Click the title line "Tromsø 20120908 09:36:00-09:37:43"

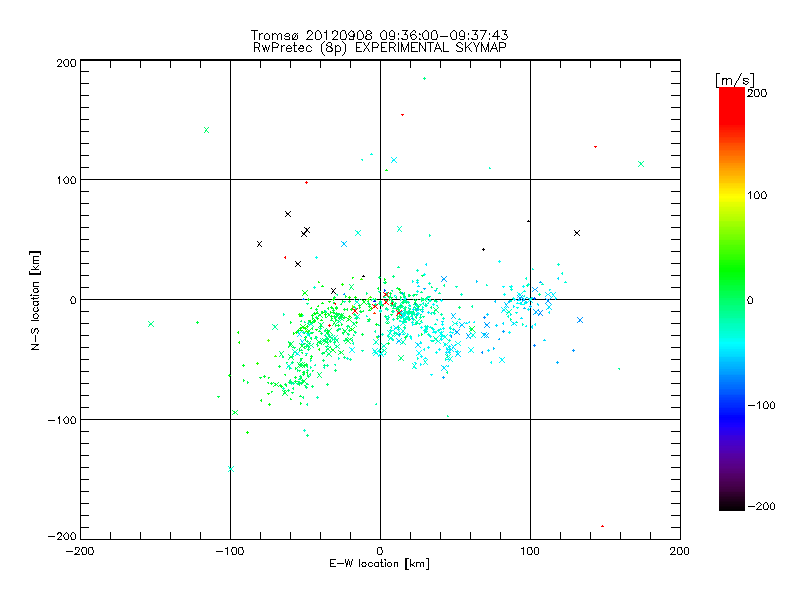pos(379,35)
